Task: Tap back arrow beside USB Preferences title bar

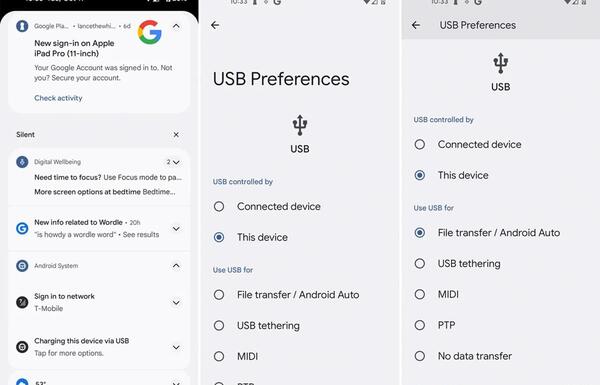Action: [416, 25]
